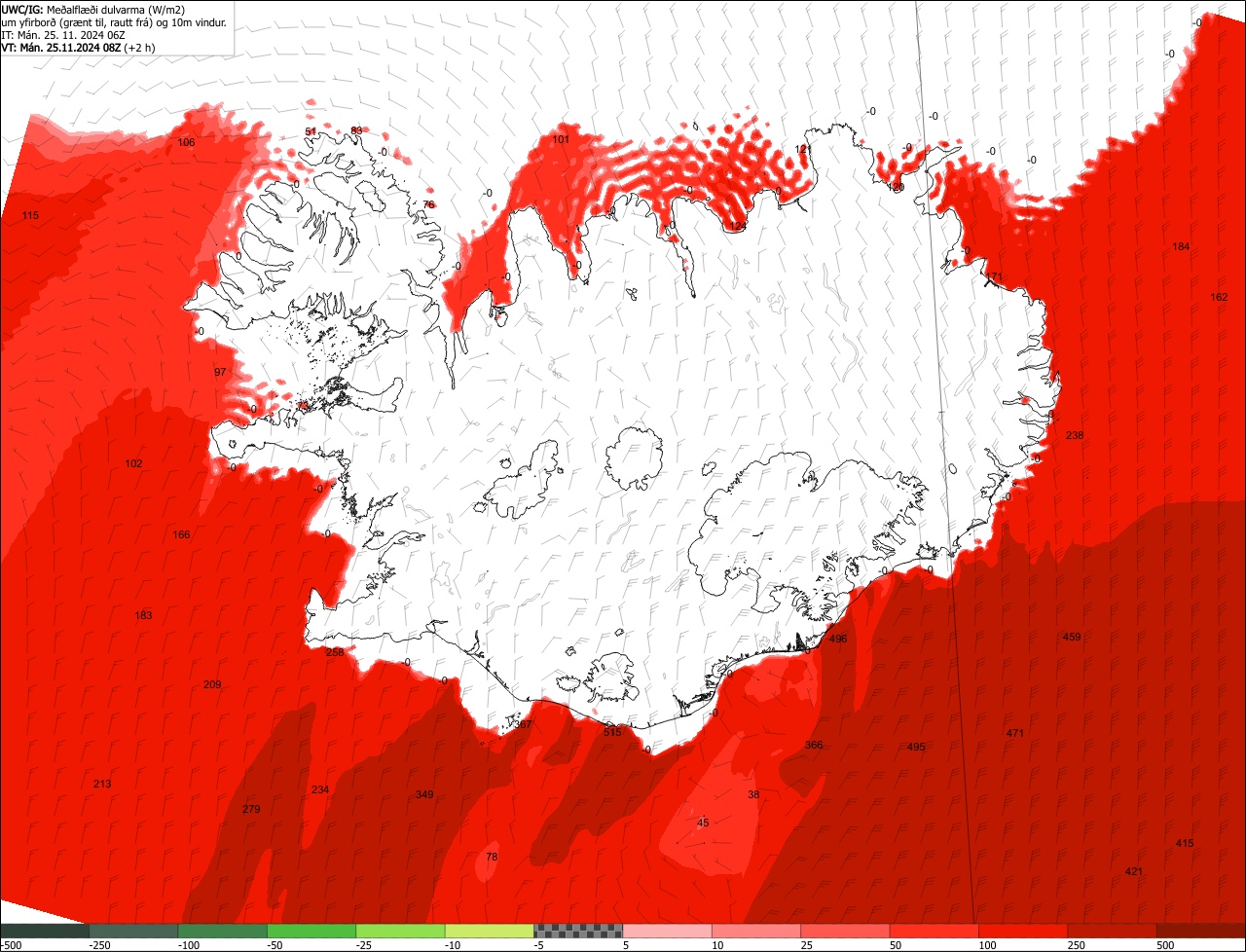Click the map value 102
Viewport: 1246px width, 952px height.
pyautogui.click(x=133, y=463)
